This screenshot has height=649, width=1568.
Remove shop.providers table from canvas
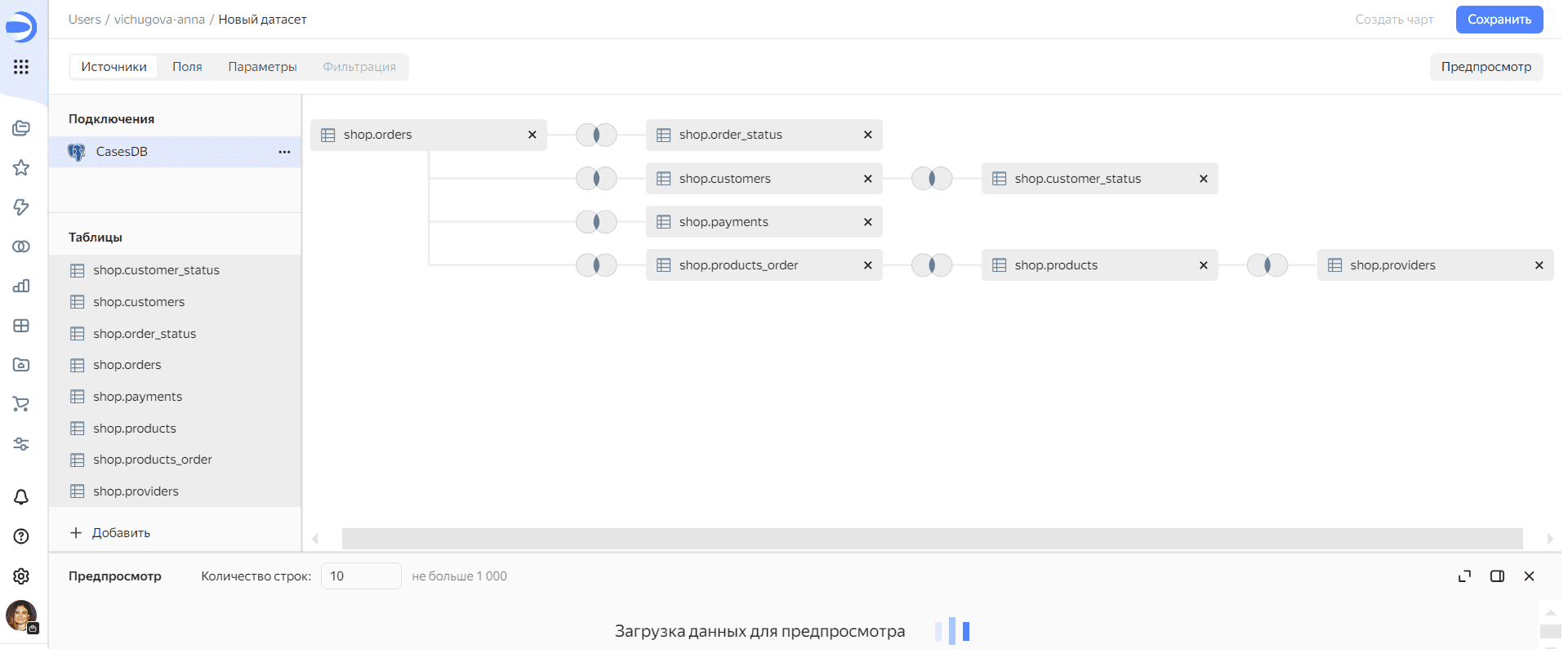pyautogui.click(x=1539, y=264)
